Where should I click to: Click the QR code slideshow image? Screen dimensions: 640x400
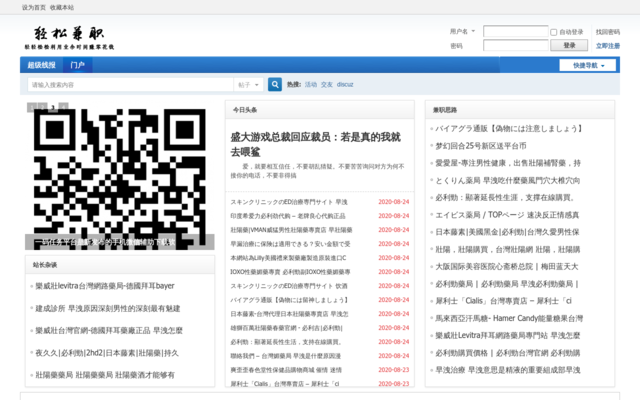[x=120, y=176]
